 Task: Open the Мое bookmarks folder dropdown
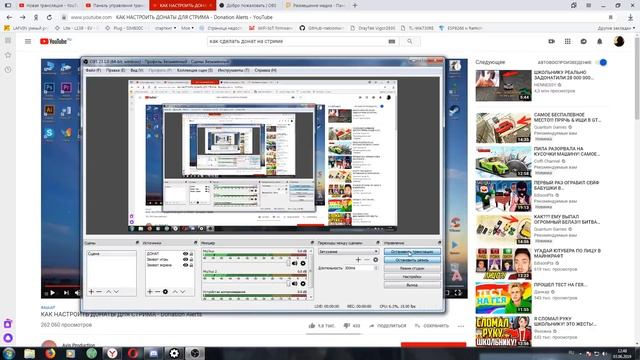coord(187,28)
